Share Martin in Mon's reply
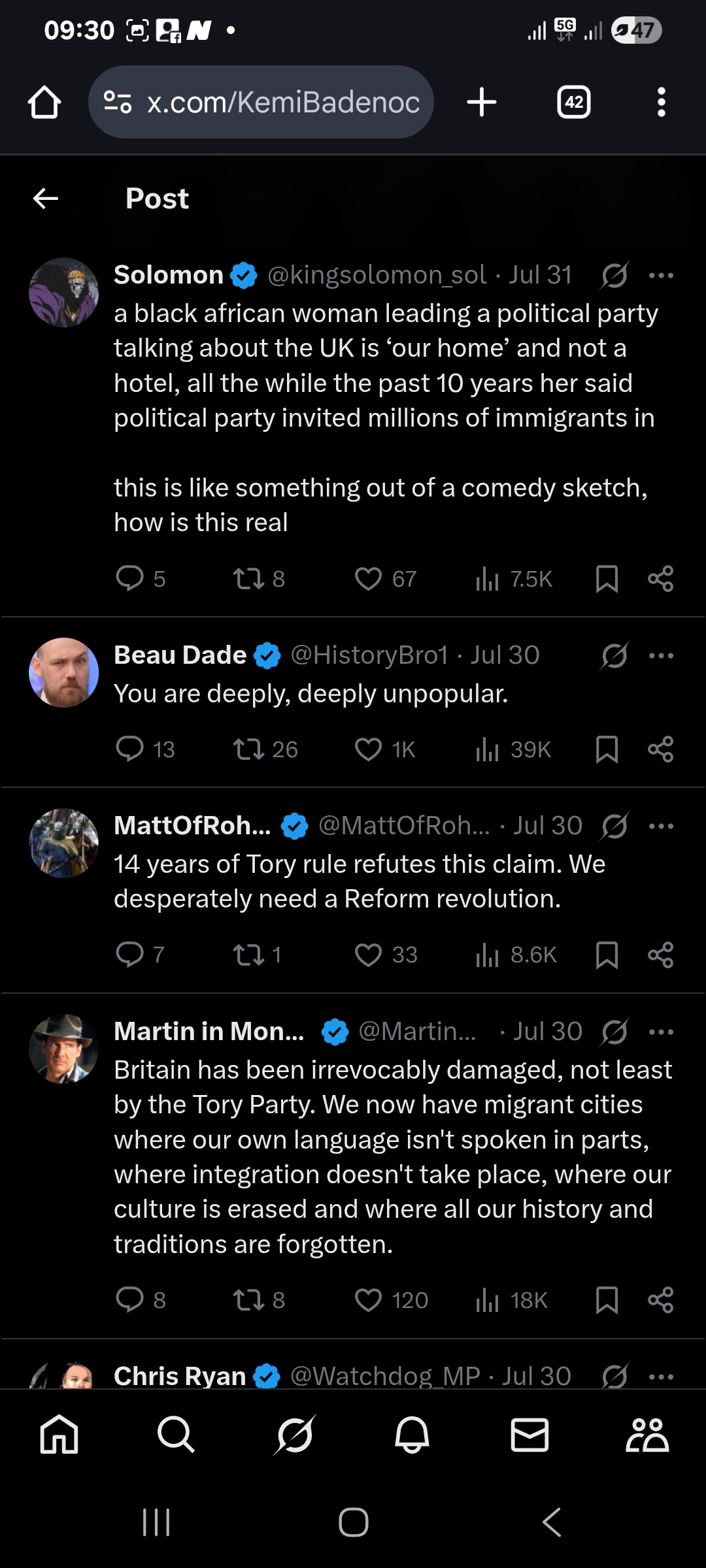Viewport: 706px width, 1568px height. [x=660, y=1300]
